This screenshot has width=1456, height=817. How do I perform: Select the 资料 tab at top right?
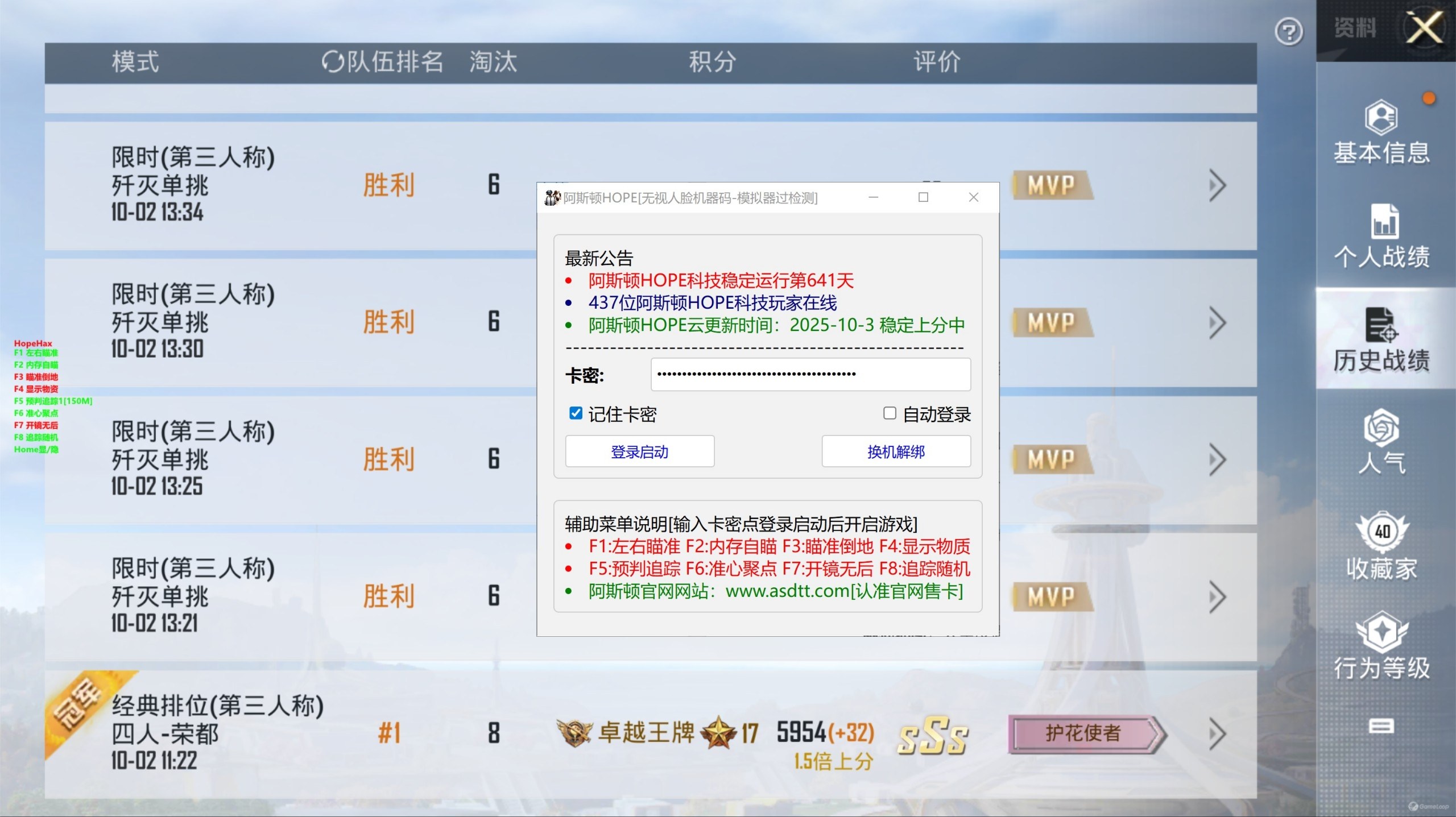pyautogui.click(x=1355, y=28)
